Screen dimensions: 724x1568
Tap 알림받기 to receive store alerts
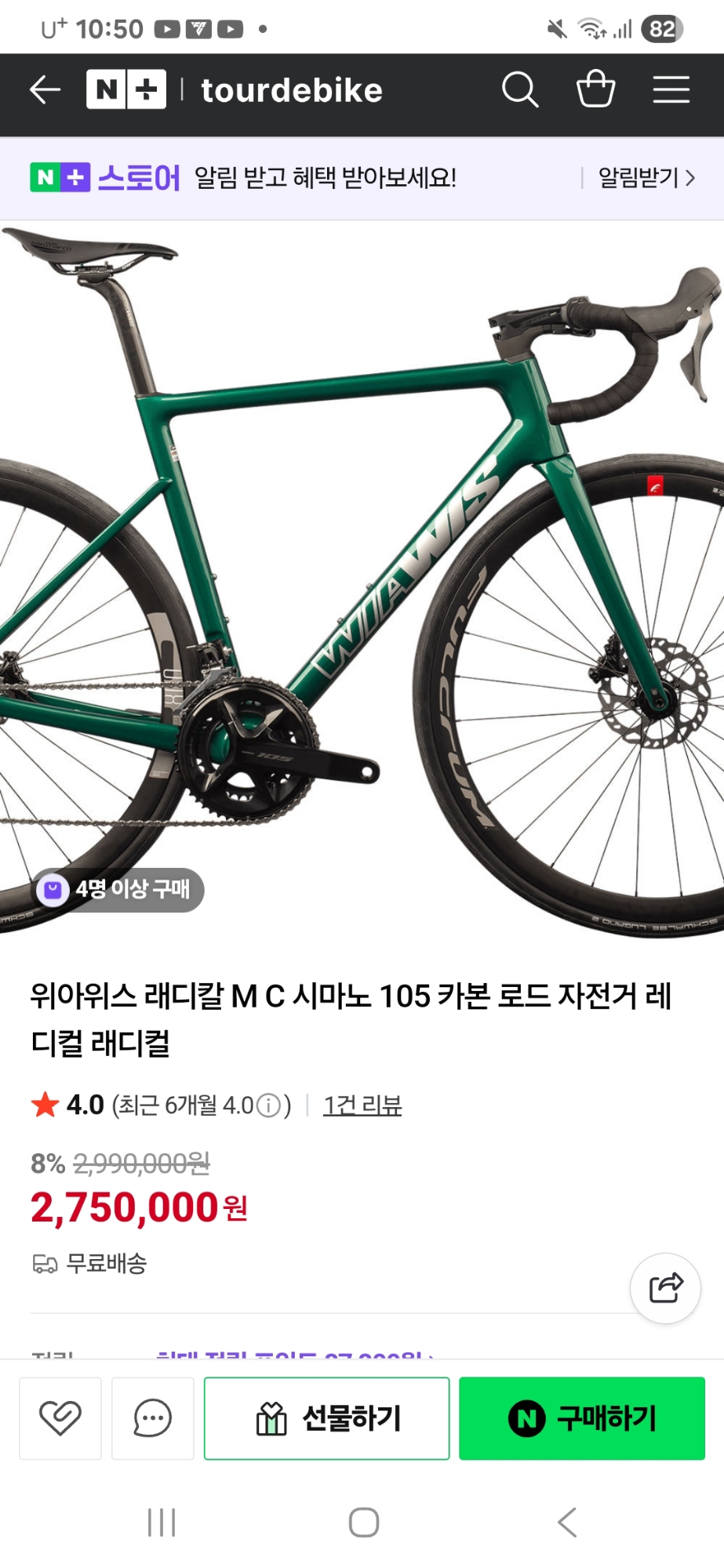[647, 178]
